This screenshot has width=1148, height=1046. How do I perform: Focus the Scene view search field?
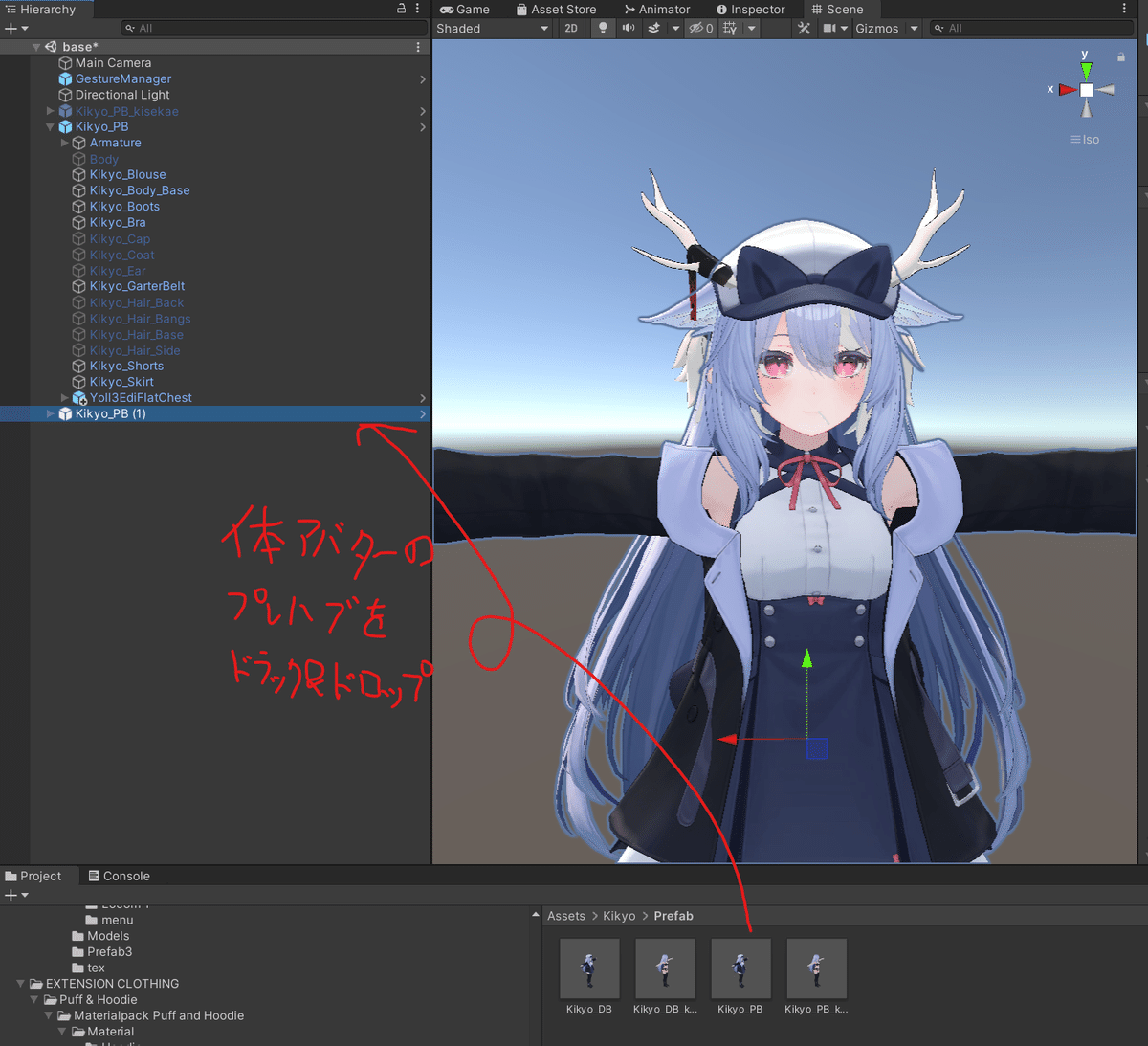(1031, 28)
